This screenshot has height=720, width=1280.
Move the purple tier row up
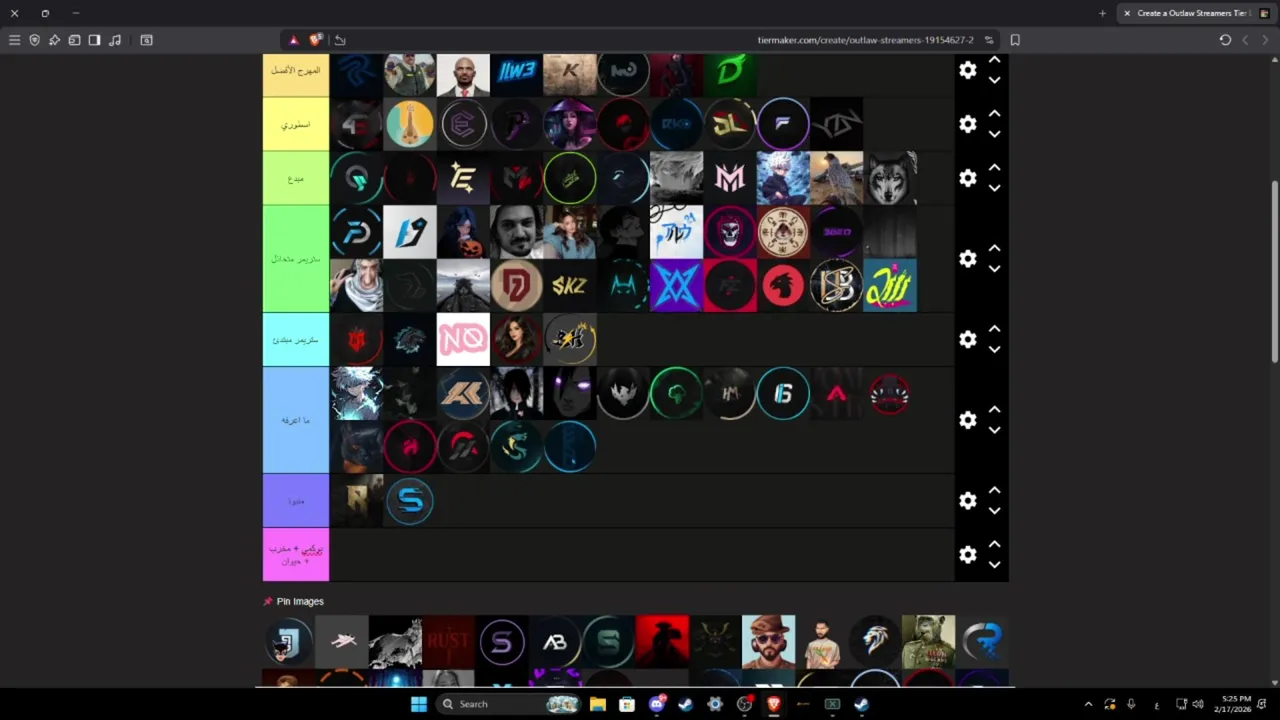click(x=994, y=491)
